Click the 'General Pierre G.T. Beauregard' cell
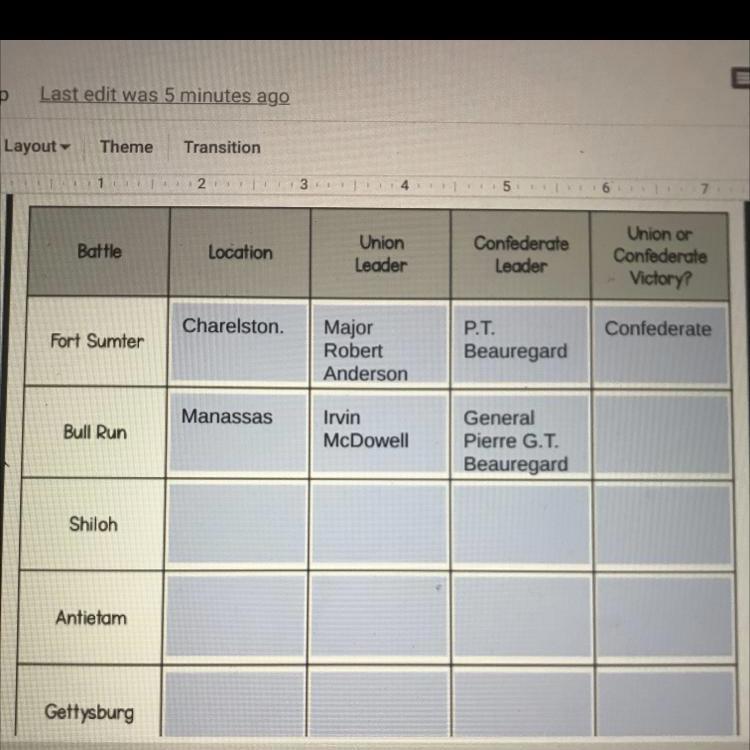Viewport: 750px width, 750px height. coord(521,435)
